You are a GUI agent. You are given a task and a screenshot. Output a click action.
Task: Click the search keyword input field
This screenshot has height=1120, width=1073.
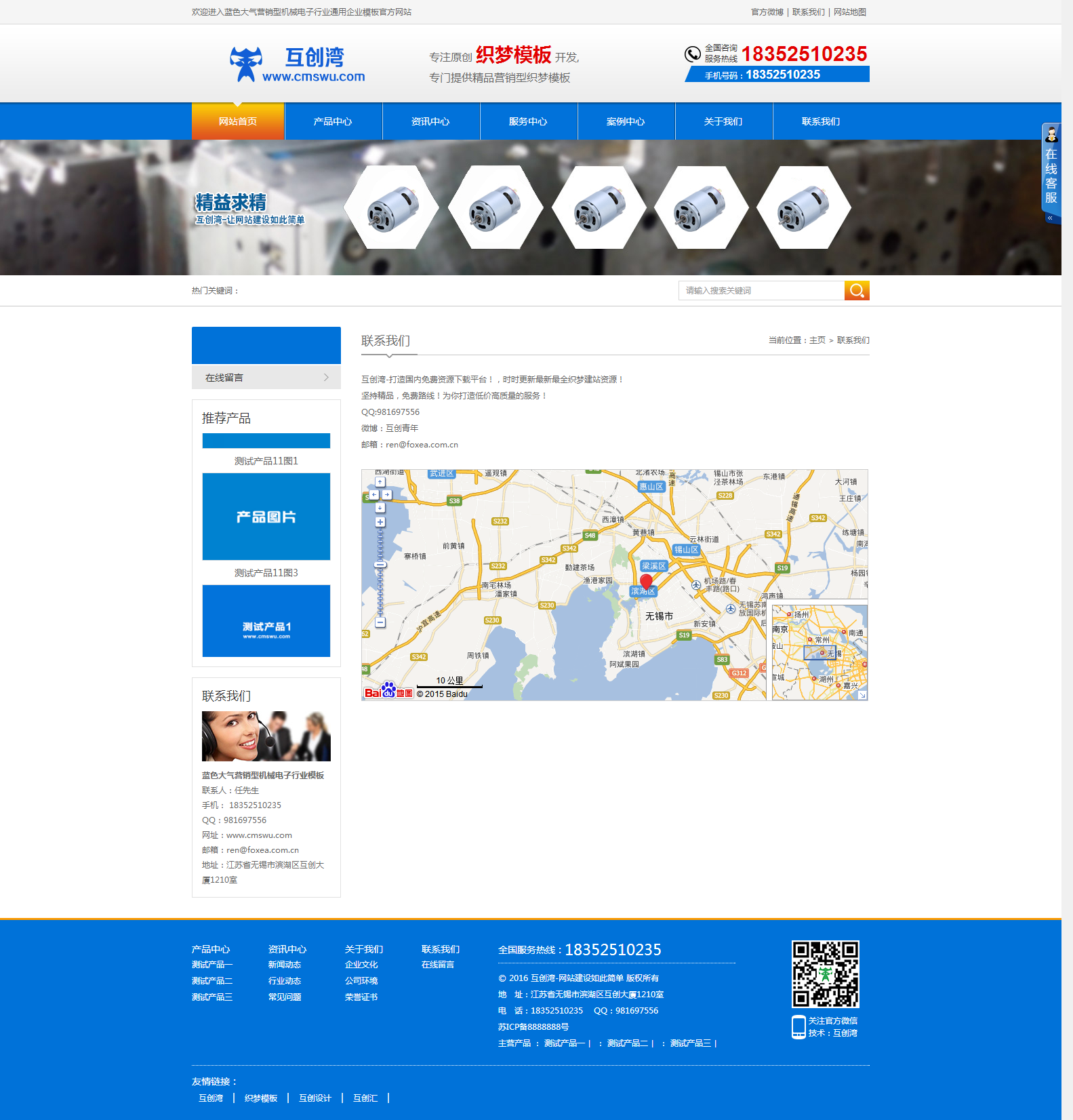pyautogui.click(x=761, y=290)
